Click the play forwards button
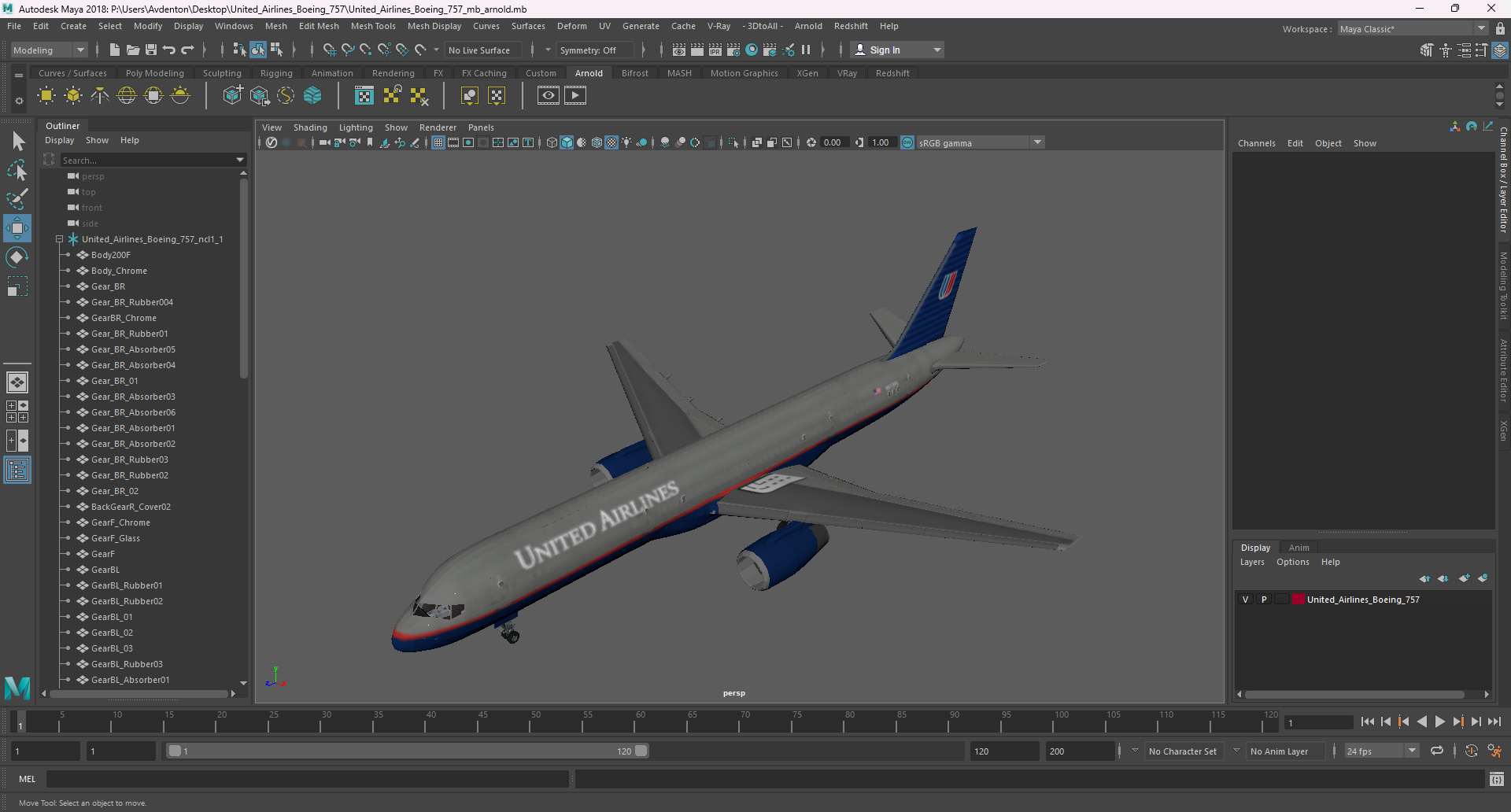This screenshot has height=812, width=1511. tap(1440, 722)
